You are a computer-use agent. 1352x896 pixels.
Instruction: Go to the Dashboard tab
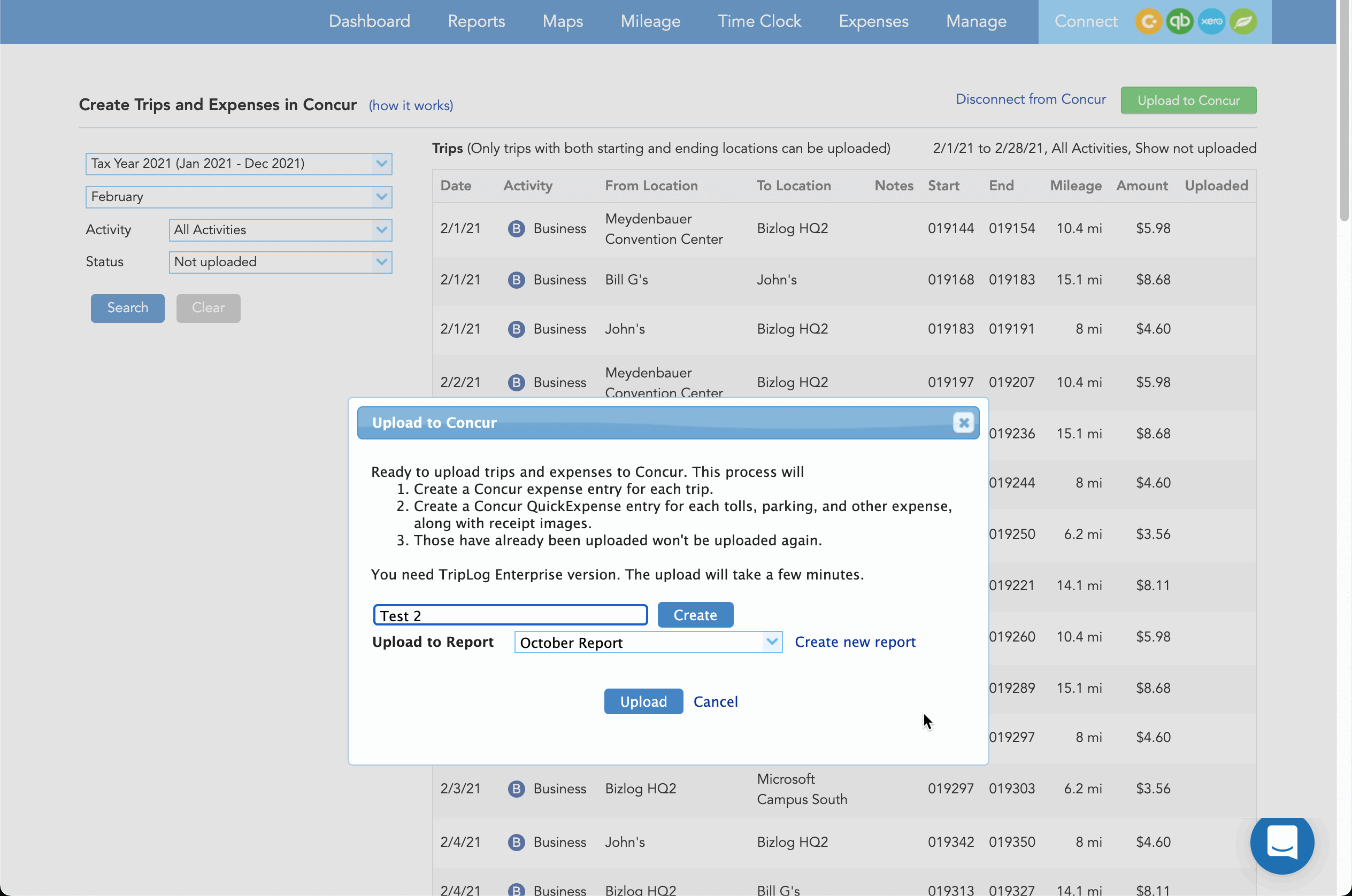tap(370, 22)
